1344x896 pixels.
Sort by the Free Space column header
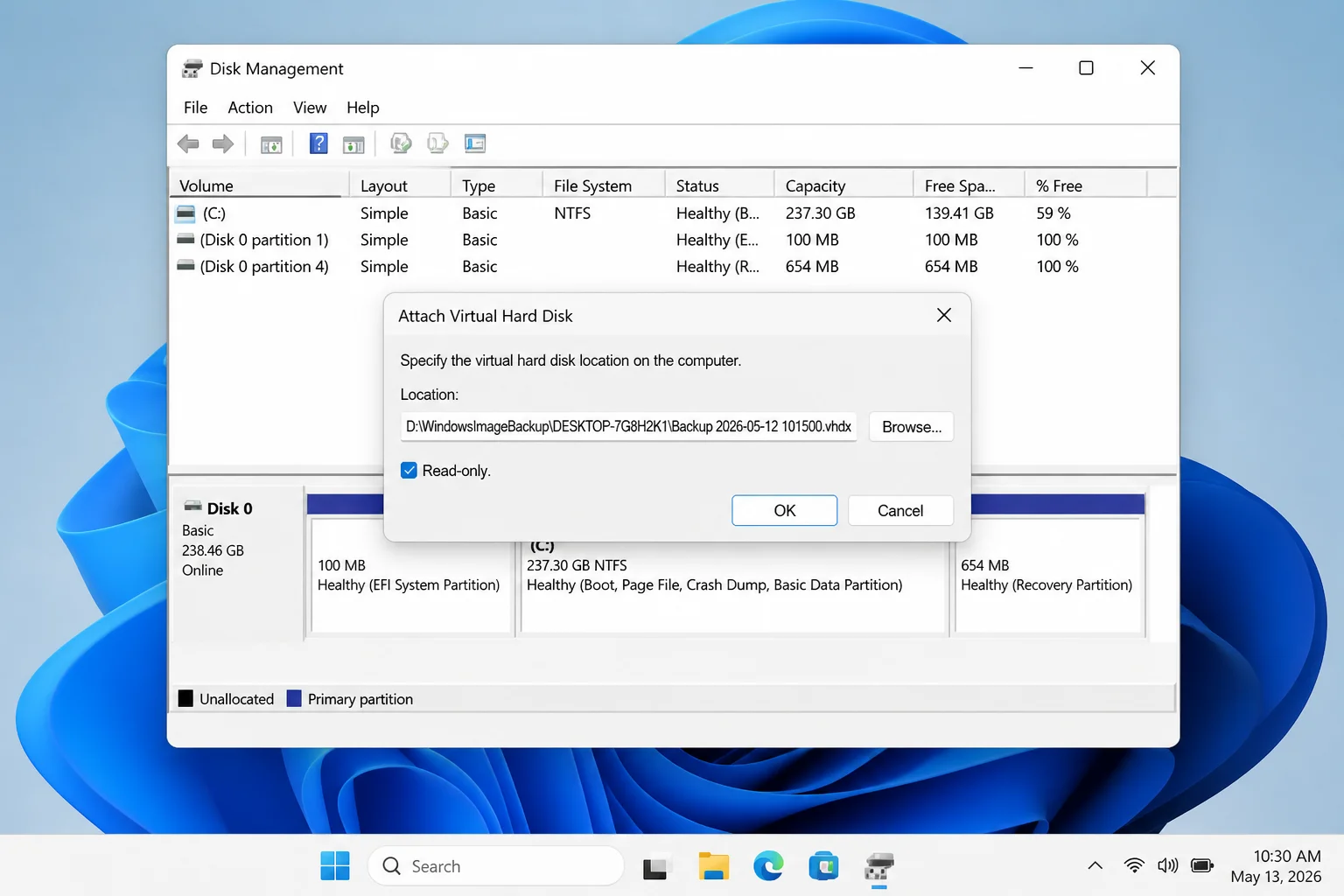[x=969, y=185]
